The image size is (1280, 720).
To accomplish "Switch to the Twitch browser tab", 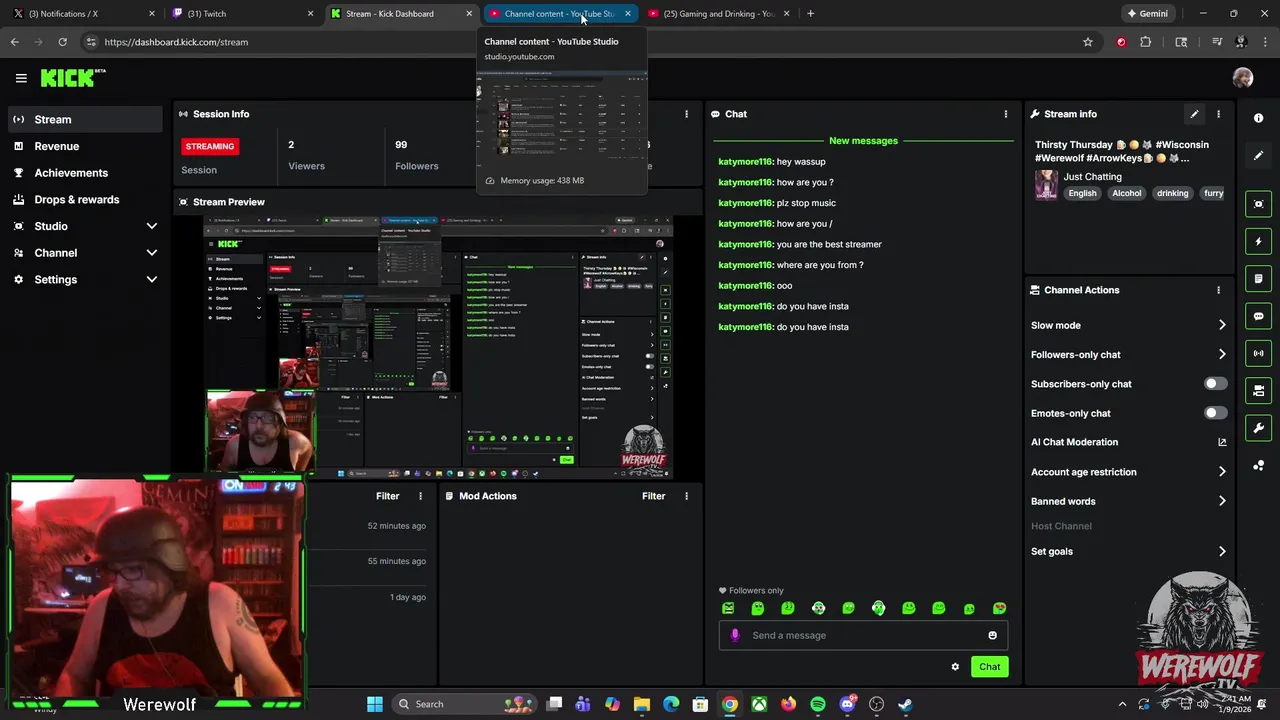I will click(238, 14).
